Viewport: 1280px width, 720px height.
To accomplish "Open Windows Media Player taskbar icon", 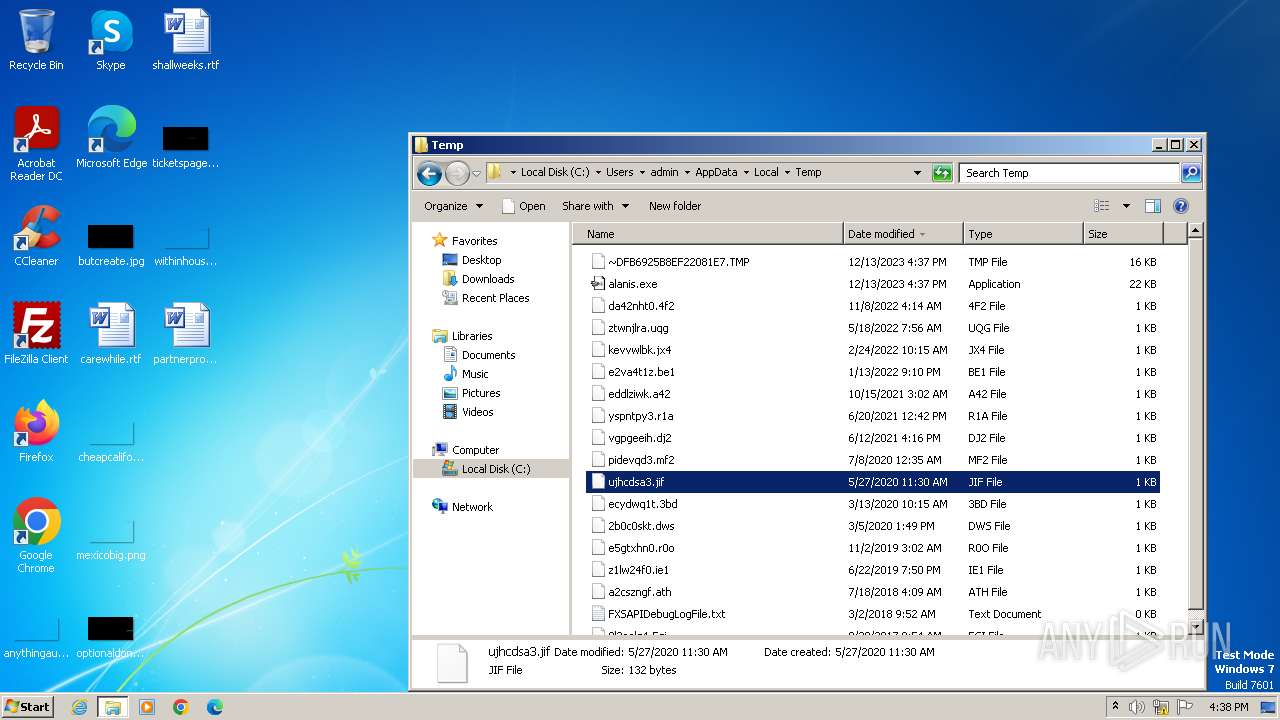I will [x=147, y=707].
